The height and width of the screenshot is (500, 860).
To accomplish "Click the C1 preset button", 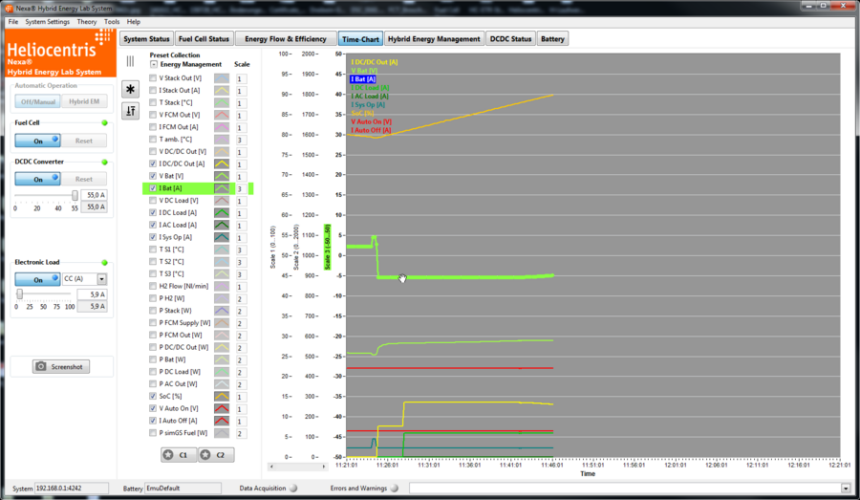I will pos(176,454).
